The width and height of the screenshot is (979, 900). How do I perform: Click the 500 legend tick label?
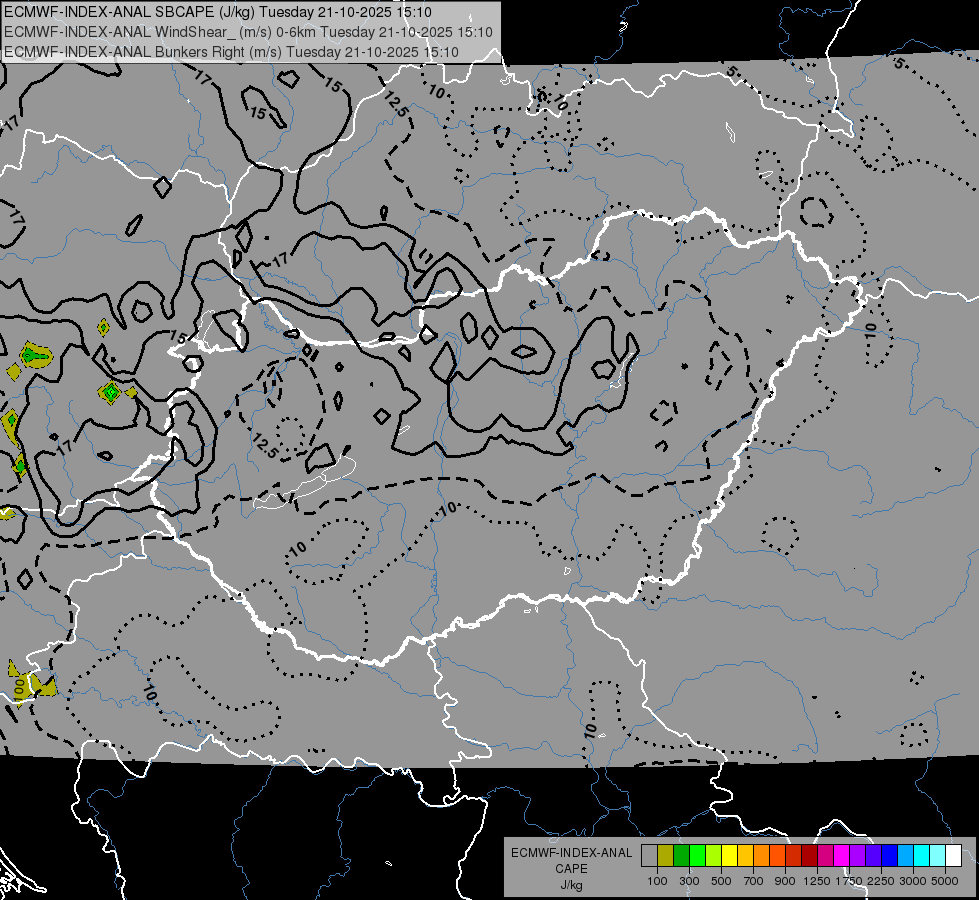click(x=721, y=881)
